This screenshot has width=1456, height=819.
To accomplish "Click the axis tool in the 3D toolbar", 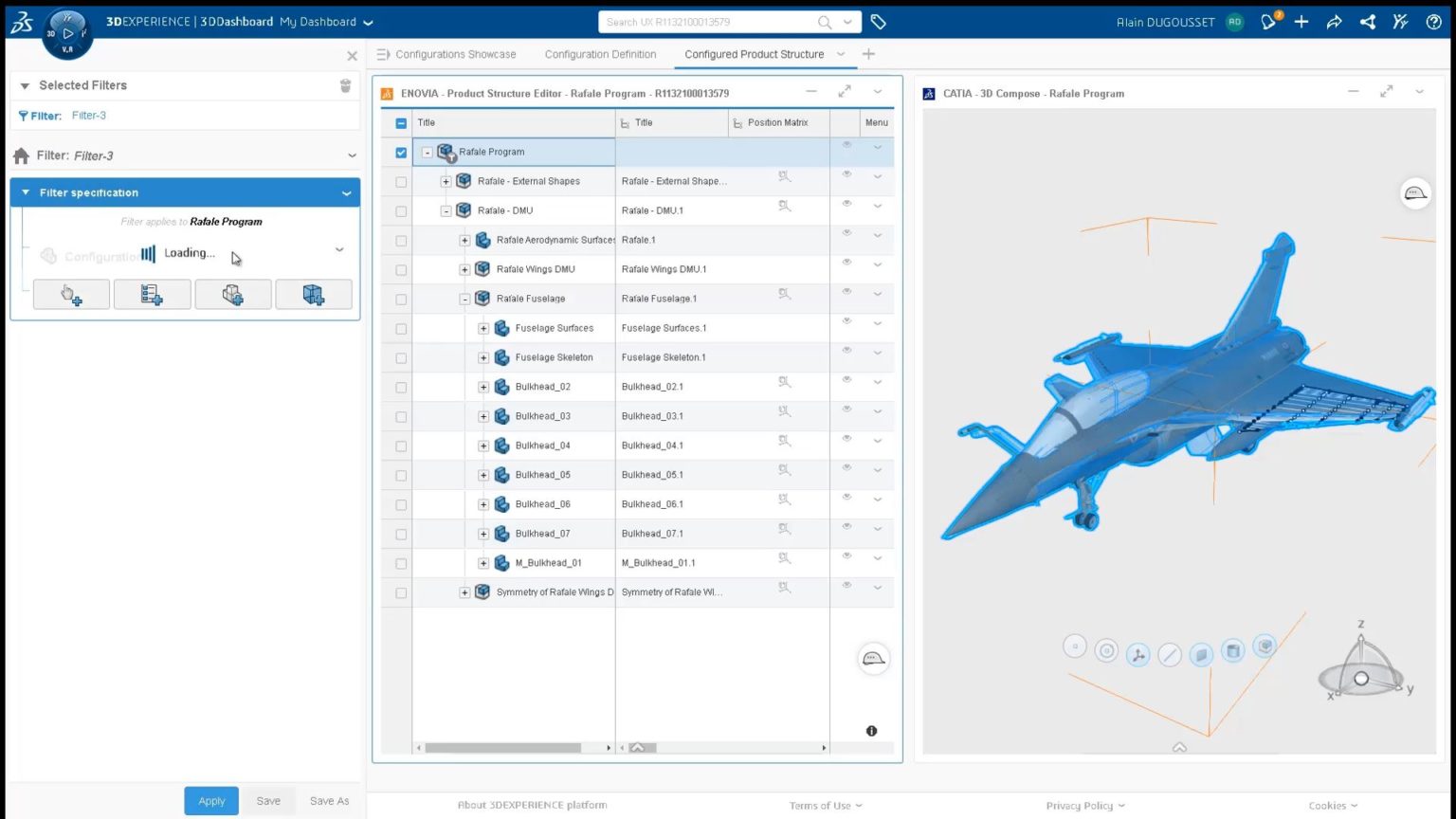I will (x=1137, y=654).
